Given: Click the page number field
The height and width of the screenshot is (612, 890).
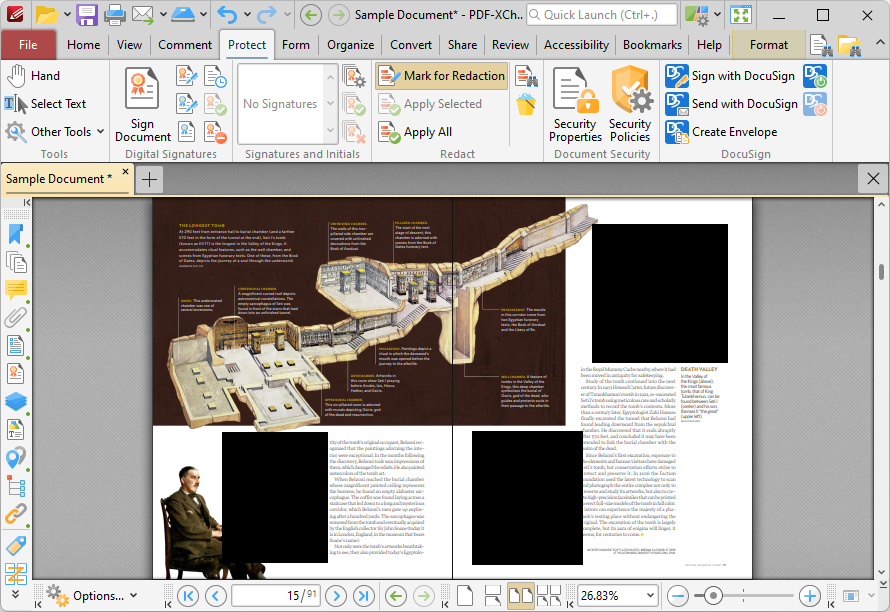Looking at the screenshot, I should pyautogui.click(x=276, y=596).
